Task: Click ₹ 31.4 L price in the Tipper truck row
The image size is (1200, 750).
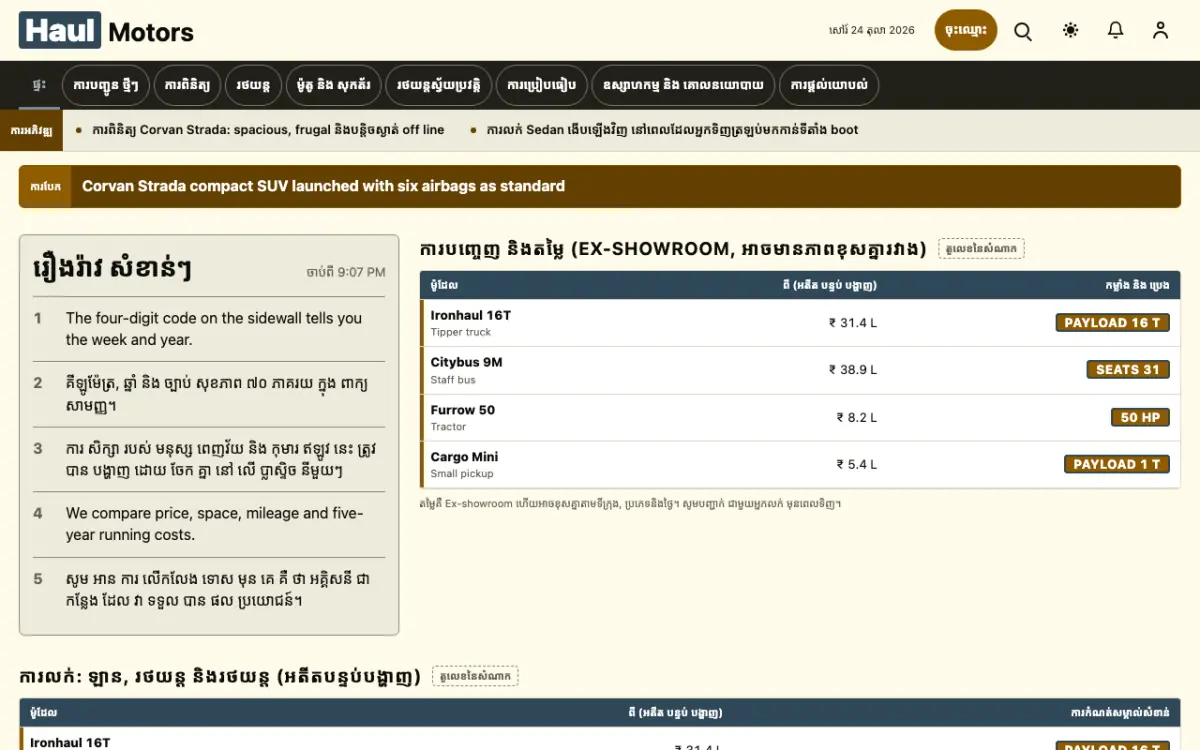Action: pos(853,323)
